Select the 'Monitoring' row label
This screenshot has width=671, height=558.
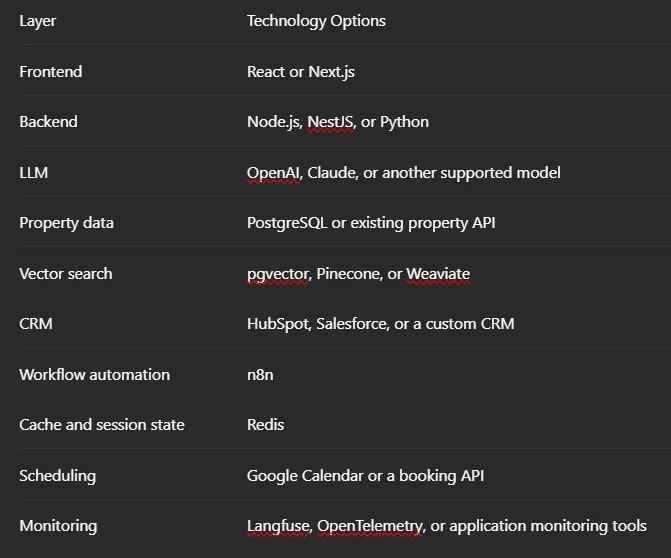[x=58, y=526]
